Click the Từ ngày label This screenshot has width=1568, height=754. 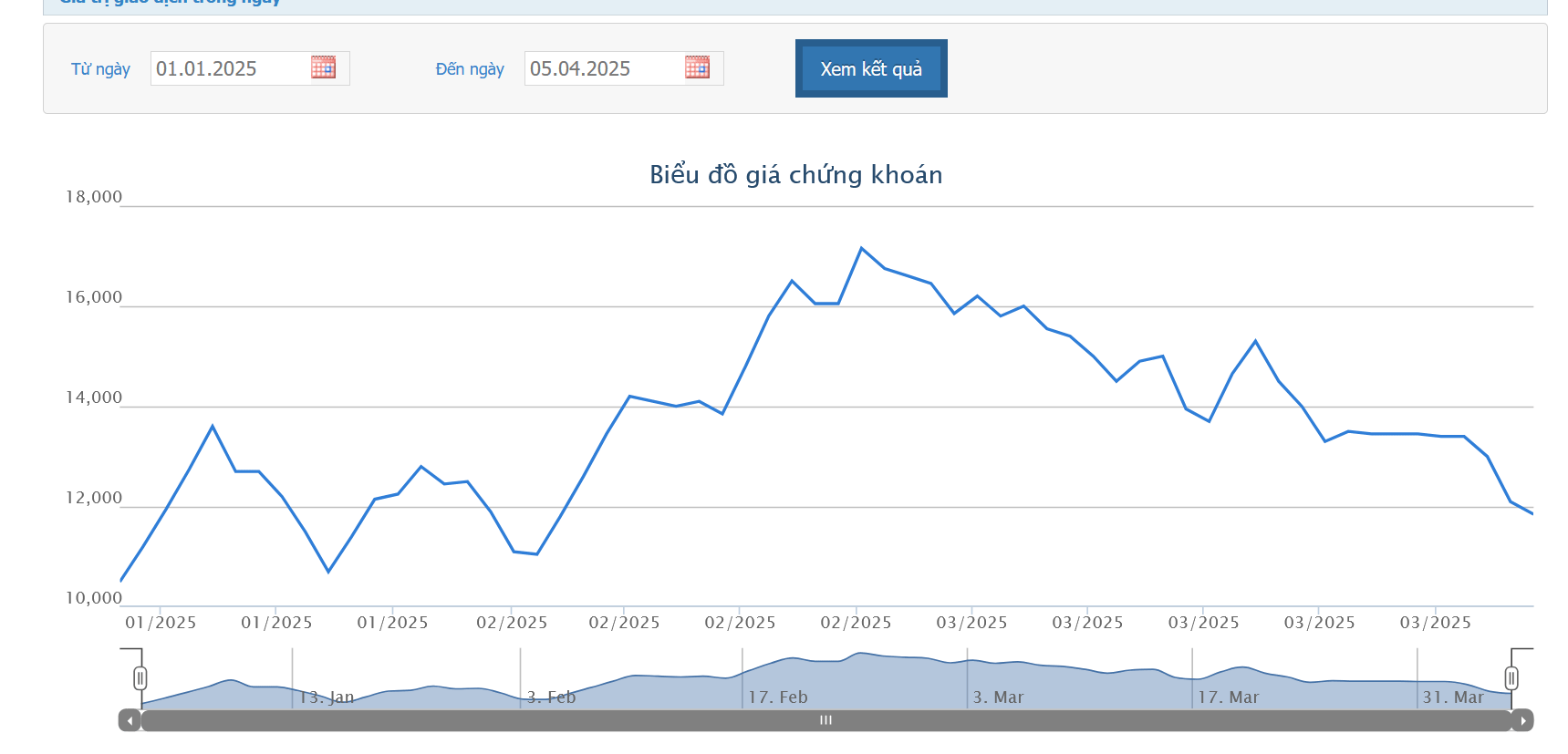(100, 69)
